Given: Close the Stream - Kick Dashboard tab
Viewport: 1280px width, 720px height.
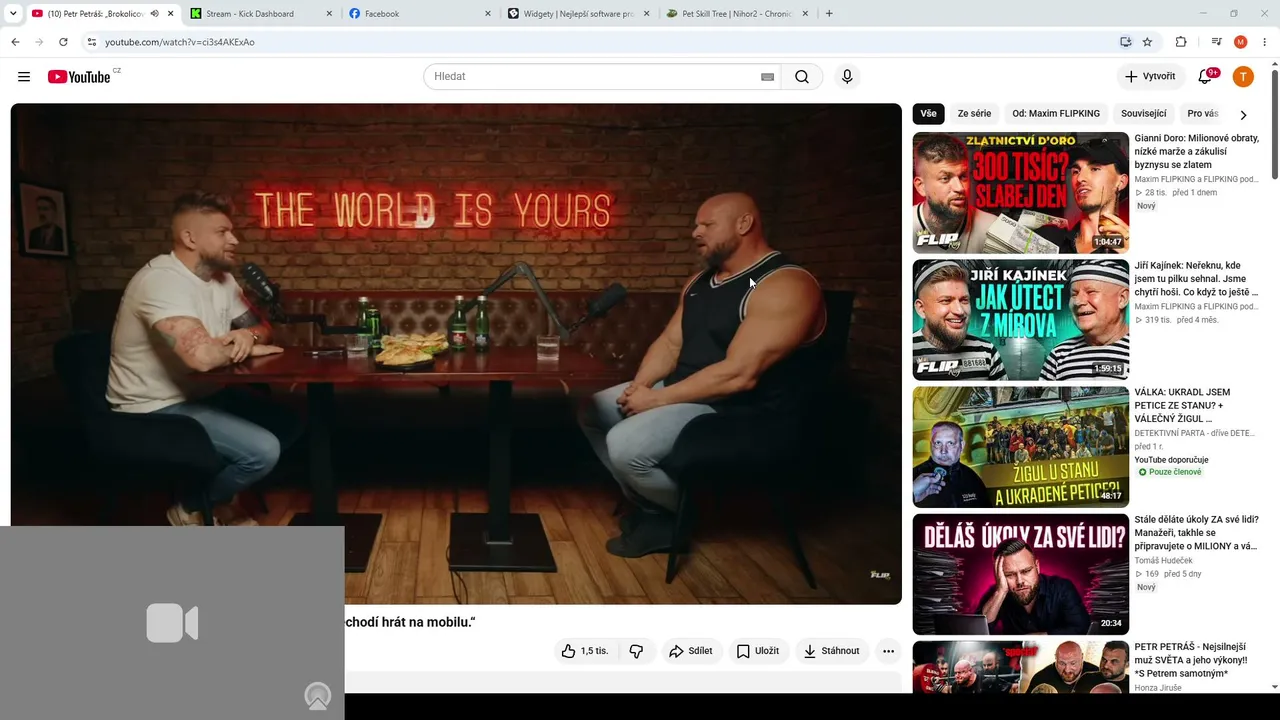Looking at the screenshot, I should [329, 14].
